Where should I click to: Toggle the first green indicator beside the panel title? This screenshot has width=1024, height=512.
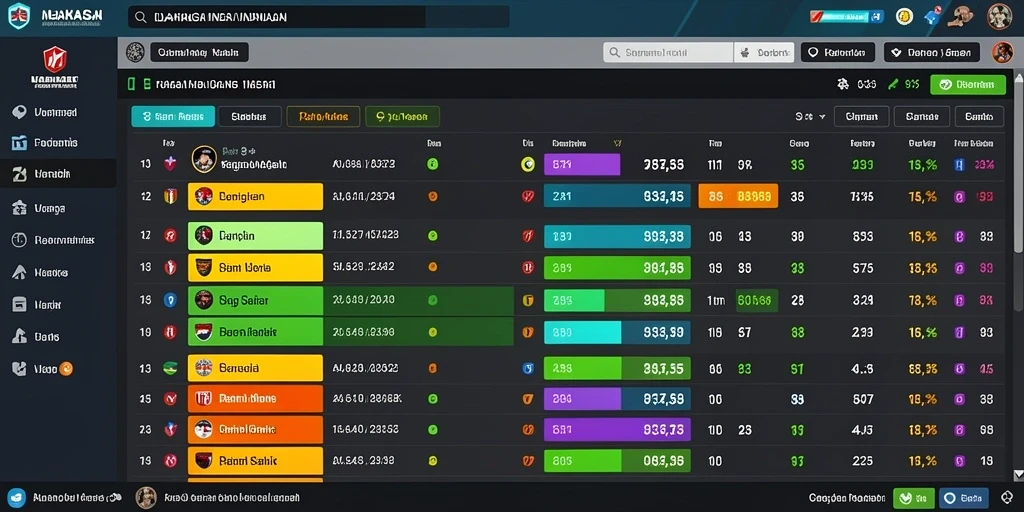pos(131,84)
